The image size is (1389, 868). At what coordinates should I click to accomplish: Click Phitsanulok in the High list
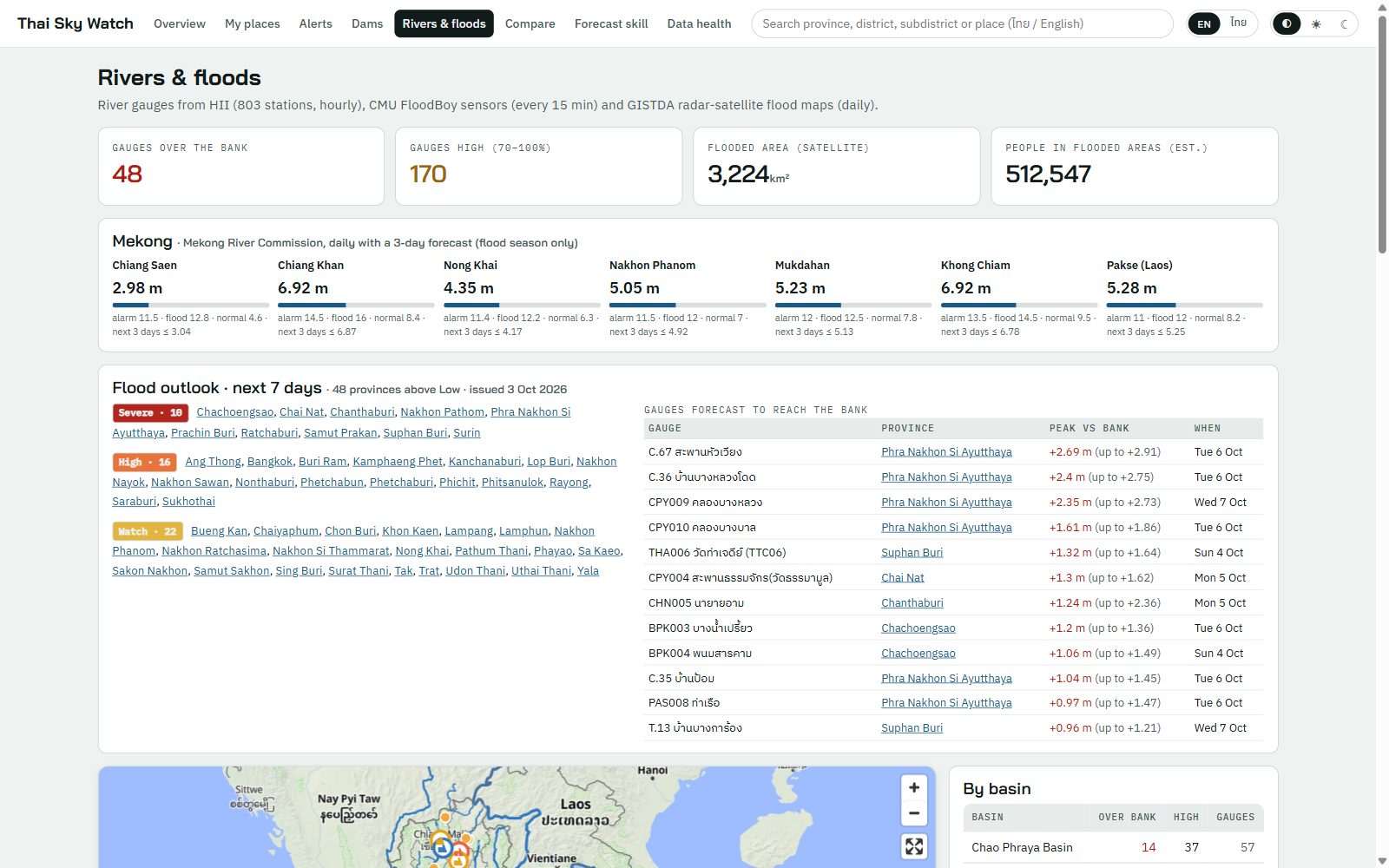(x=512, y=483)
